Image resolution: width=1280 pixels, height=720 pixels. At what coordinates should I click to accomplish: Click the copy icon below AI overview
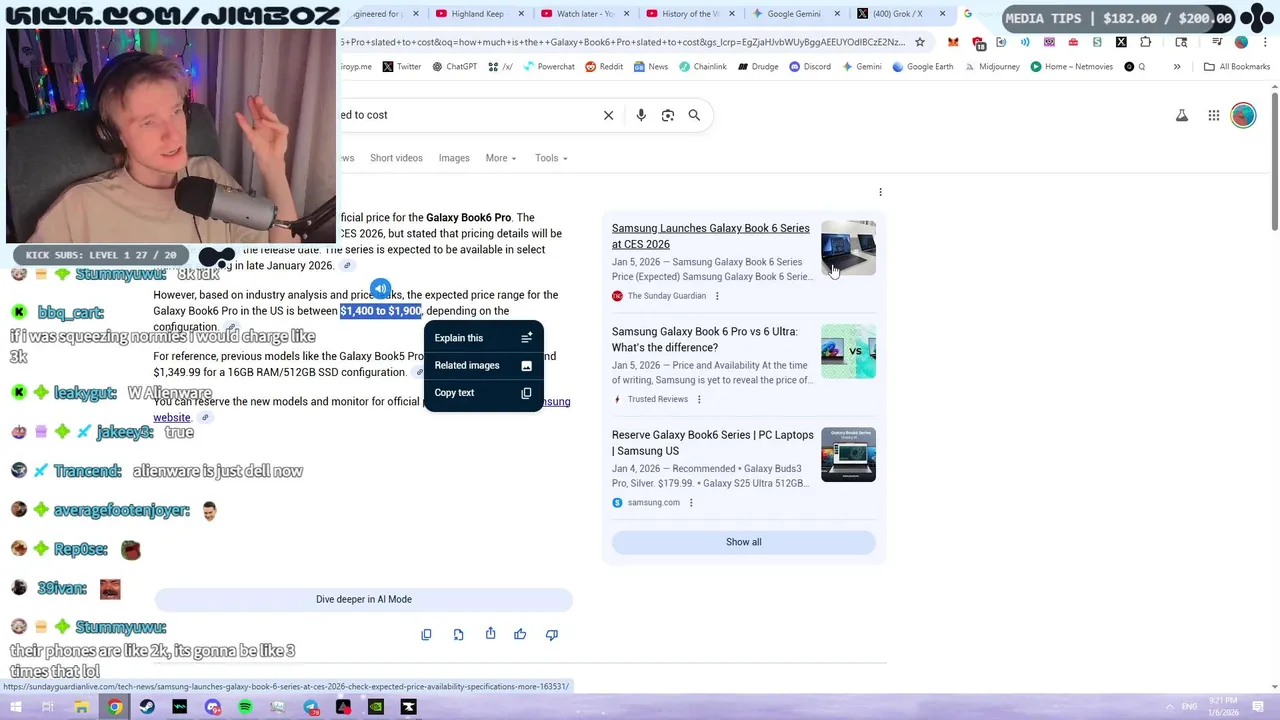426,634
